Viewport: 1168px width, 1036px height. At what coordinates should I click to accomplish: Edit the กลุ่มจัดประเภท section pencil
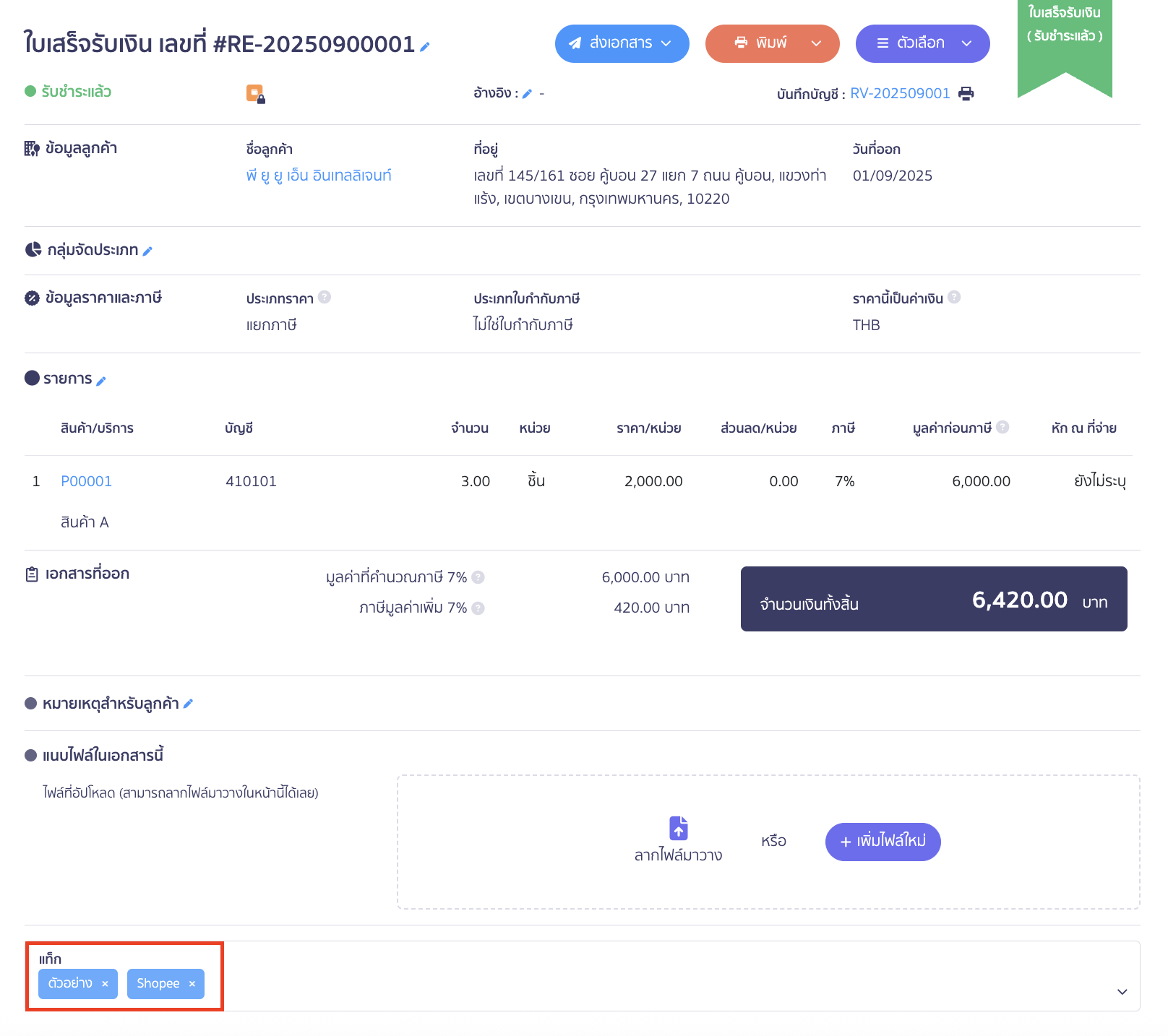tap(147, 251)
